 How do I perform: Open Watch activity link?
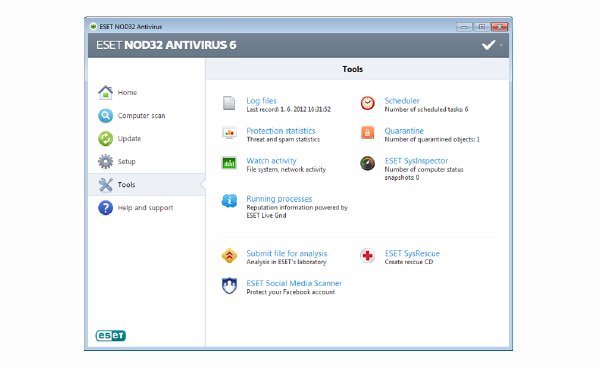coord(271,161)
